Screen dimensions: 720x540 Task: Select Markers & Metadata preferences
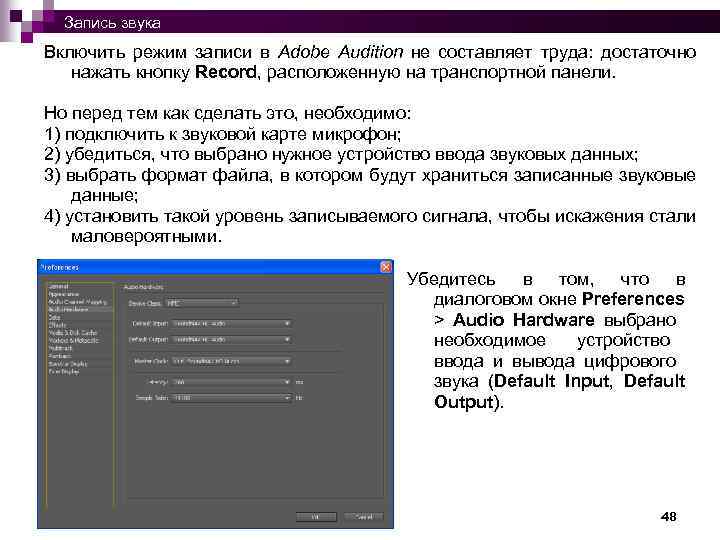pyautogui.click(x=73, y=341)
